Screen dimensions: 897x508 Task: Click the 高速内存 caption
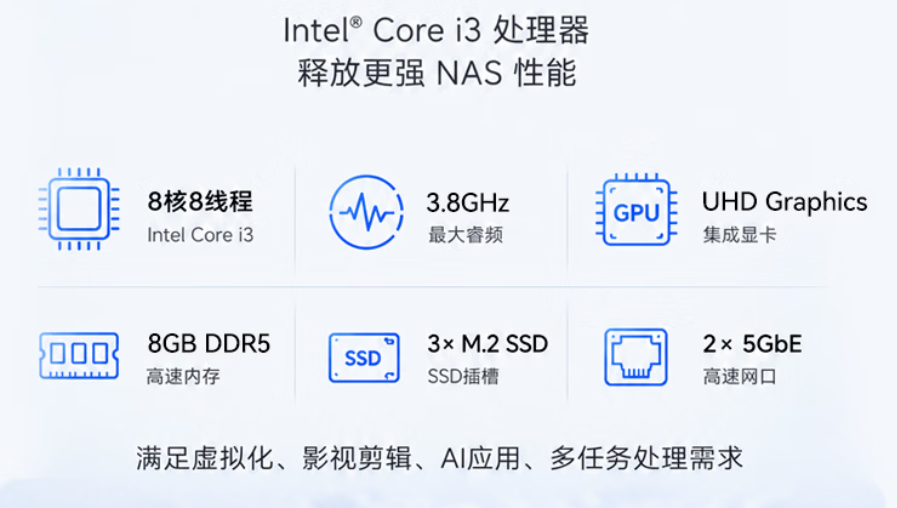[x=183, y=376]
